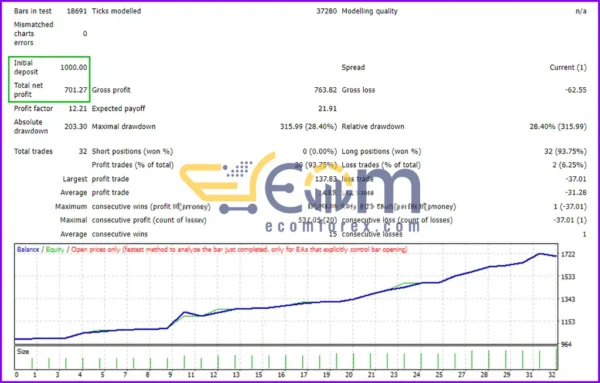Click the "Relative drawdown" label
The image size is (600, 383).
pos(373,126)
